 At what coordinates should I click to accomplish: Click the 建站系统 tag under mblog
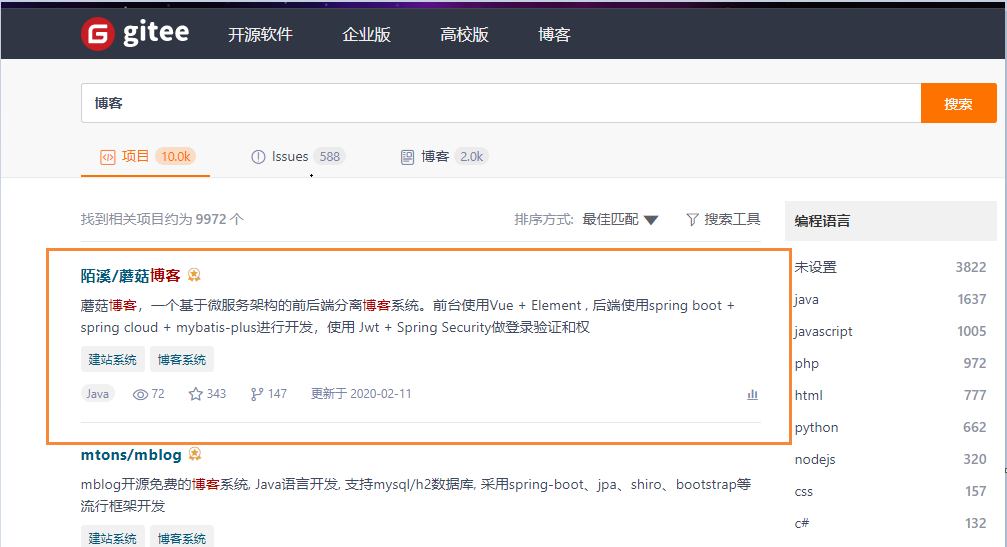click(x=112, y=538)
